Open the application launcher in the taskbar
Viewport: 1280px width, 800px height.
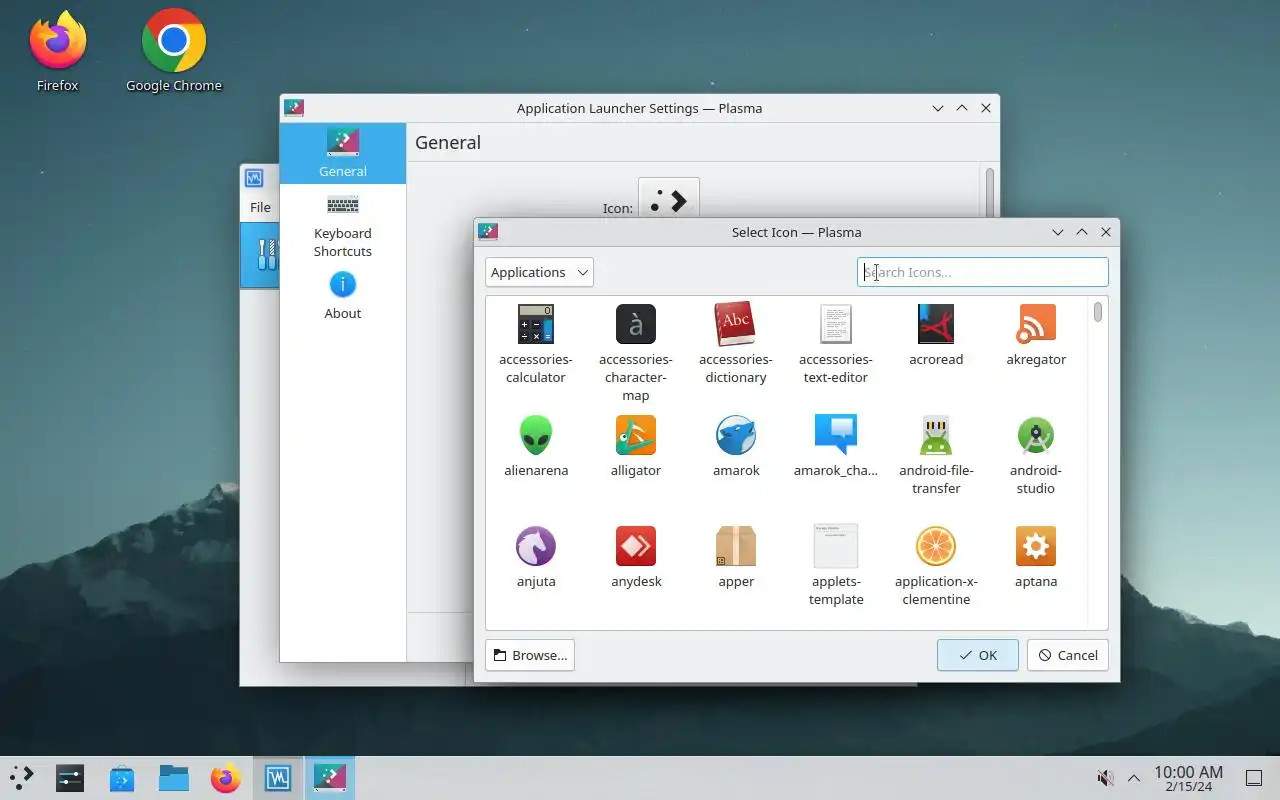(21, 777)
